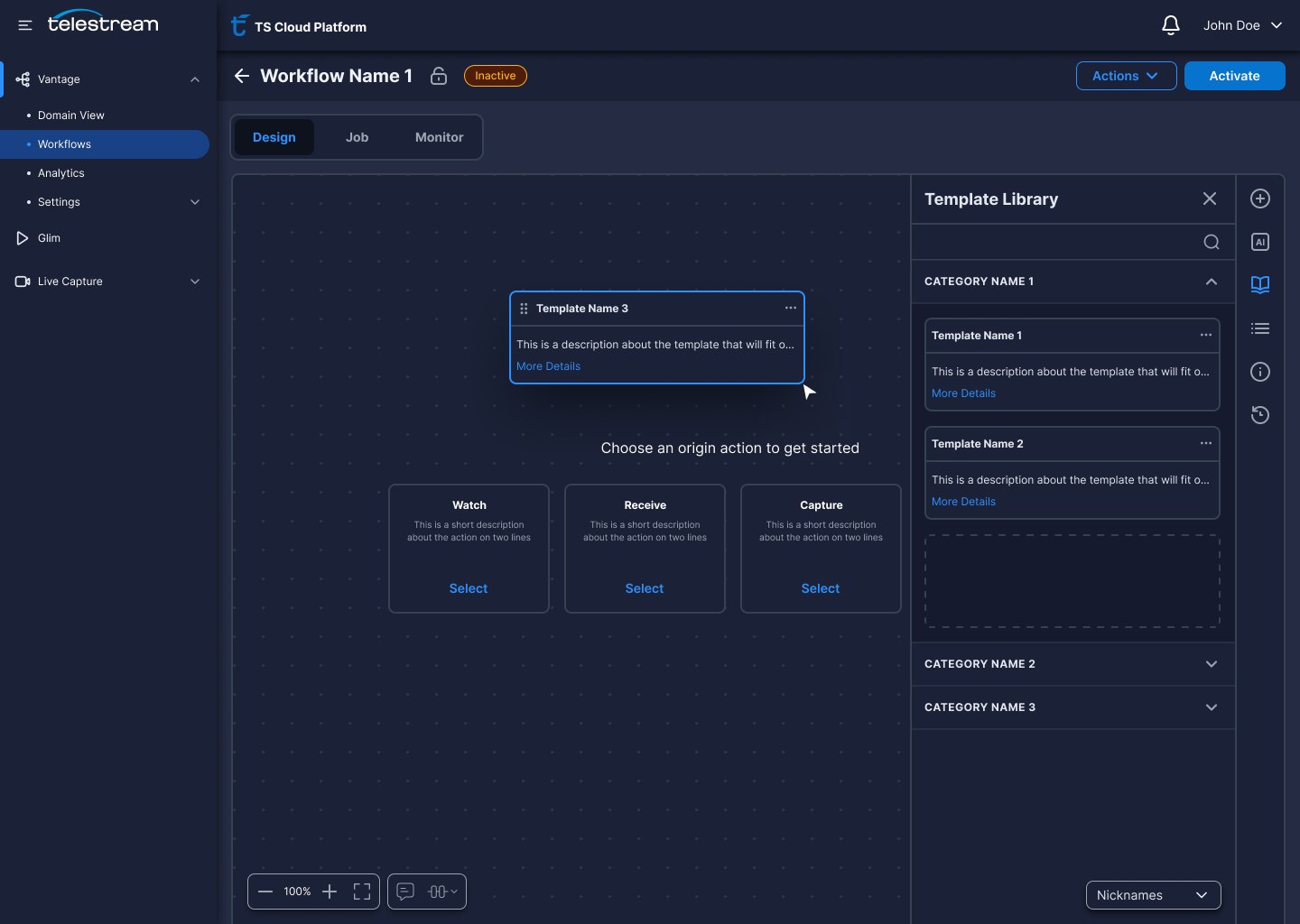Zoom out with the minus icon
1300x924 pixels.
coord(265,892)
